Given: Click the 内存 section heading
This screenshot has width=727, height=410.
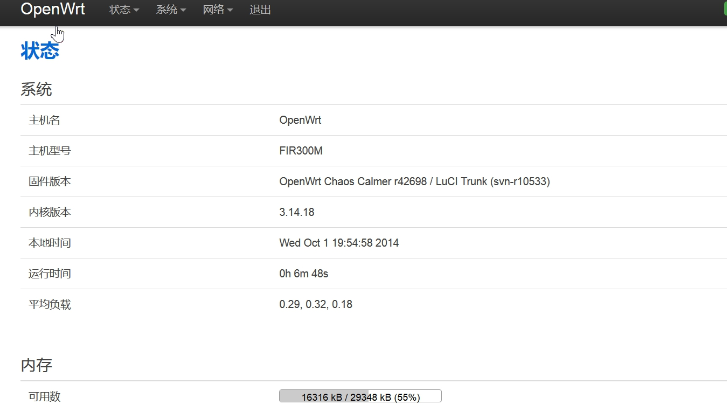Looking at the screenshot, I should 36,366.
